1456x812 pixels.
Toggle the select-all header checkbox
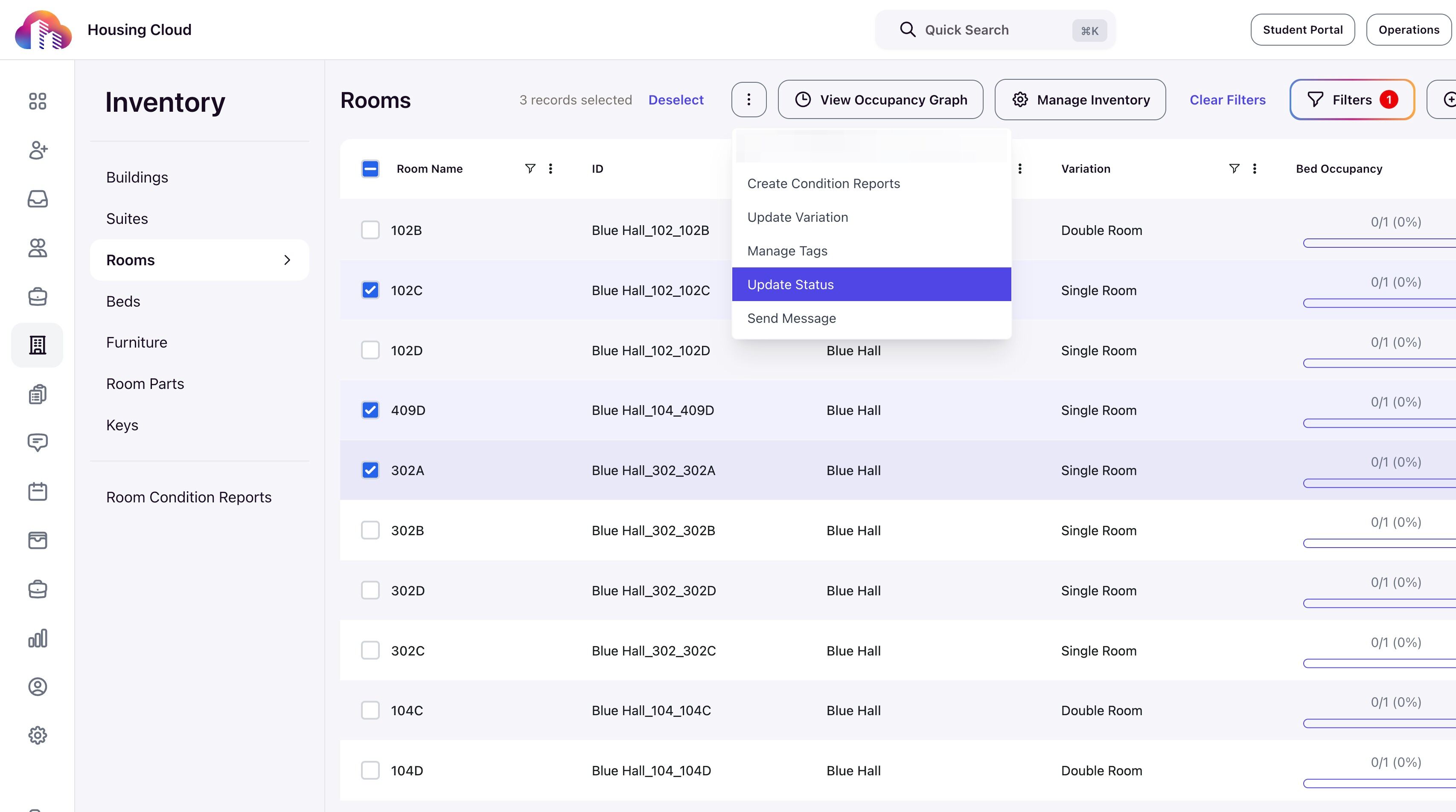click(370, 168)
